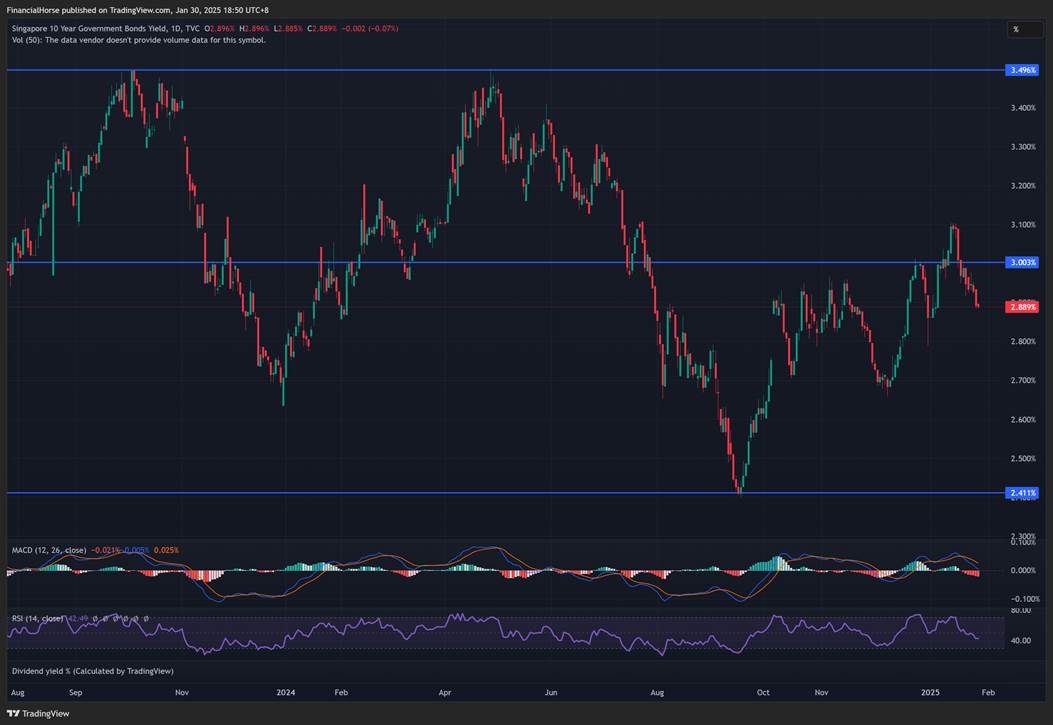Click the 3.300% price axis label
This screenshot has height=725, width=1053.
coord(1023,147)
